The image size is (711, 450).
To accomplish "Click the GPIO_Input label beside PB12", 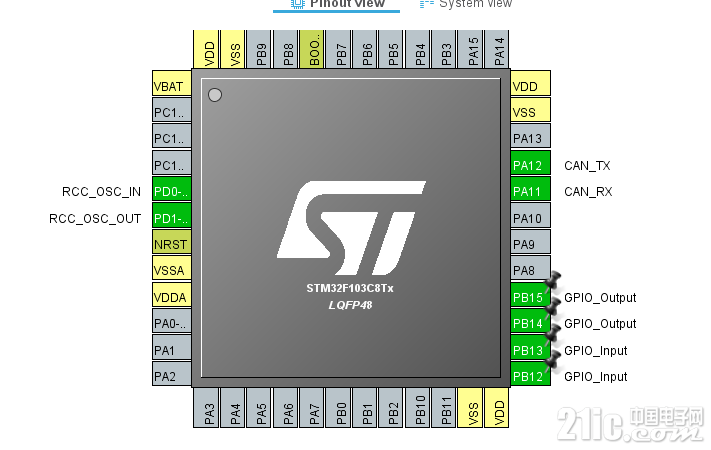I will (595, 377).
